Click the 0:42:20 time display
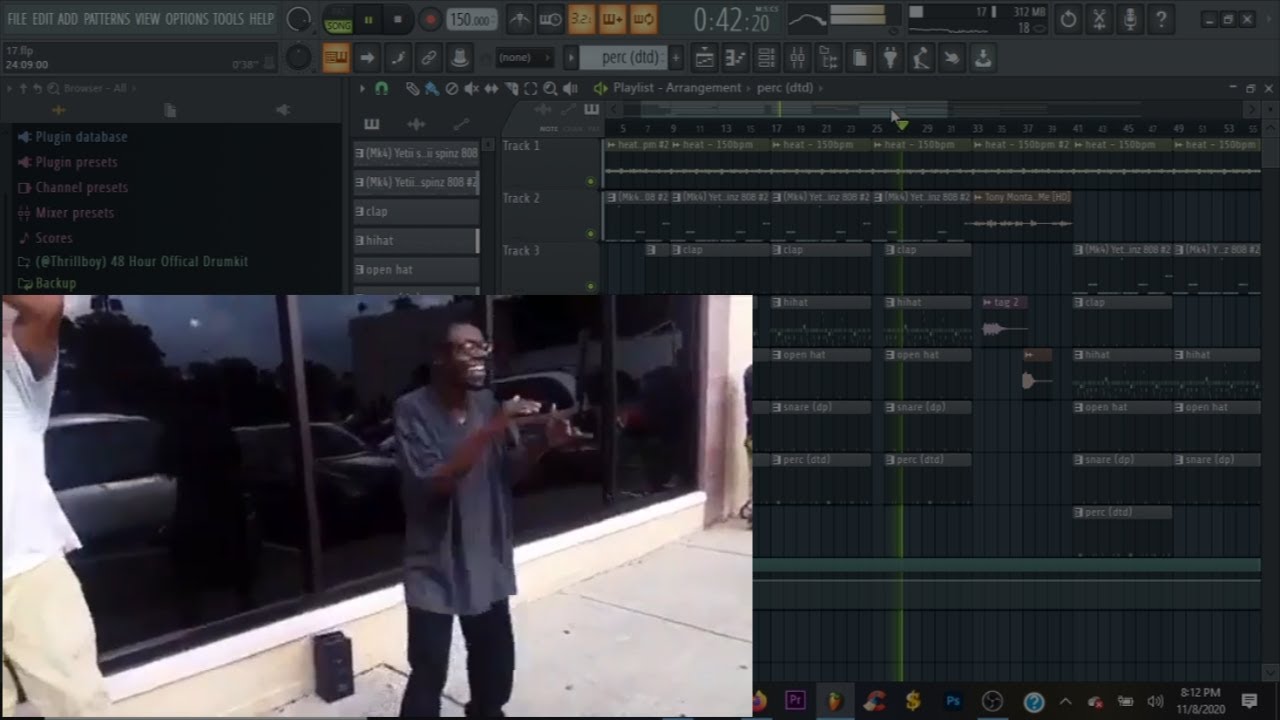Viewport: 1280px width, 720px height. (x=732, y=20)
